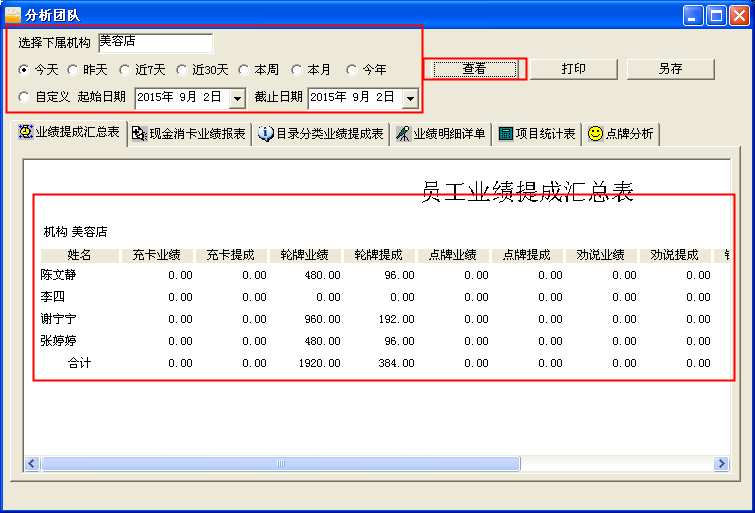Screen dimensions: 755x513
Task: Click the scroll right arrow
Action: pyautogui.click(x=721, y=463)
